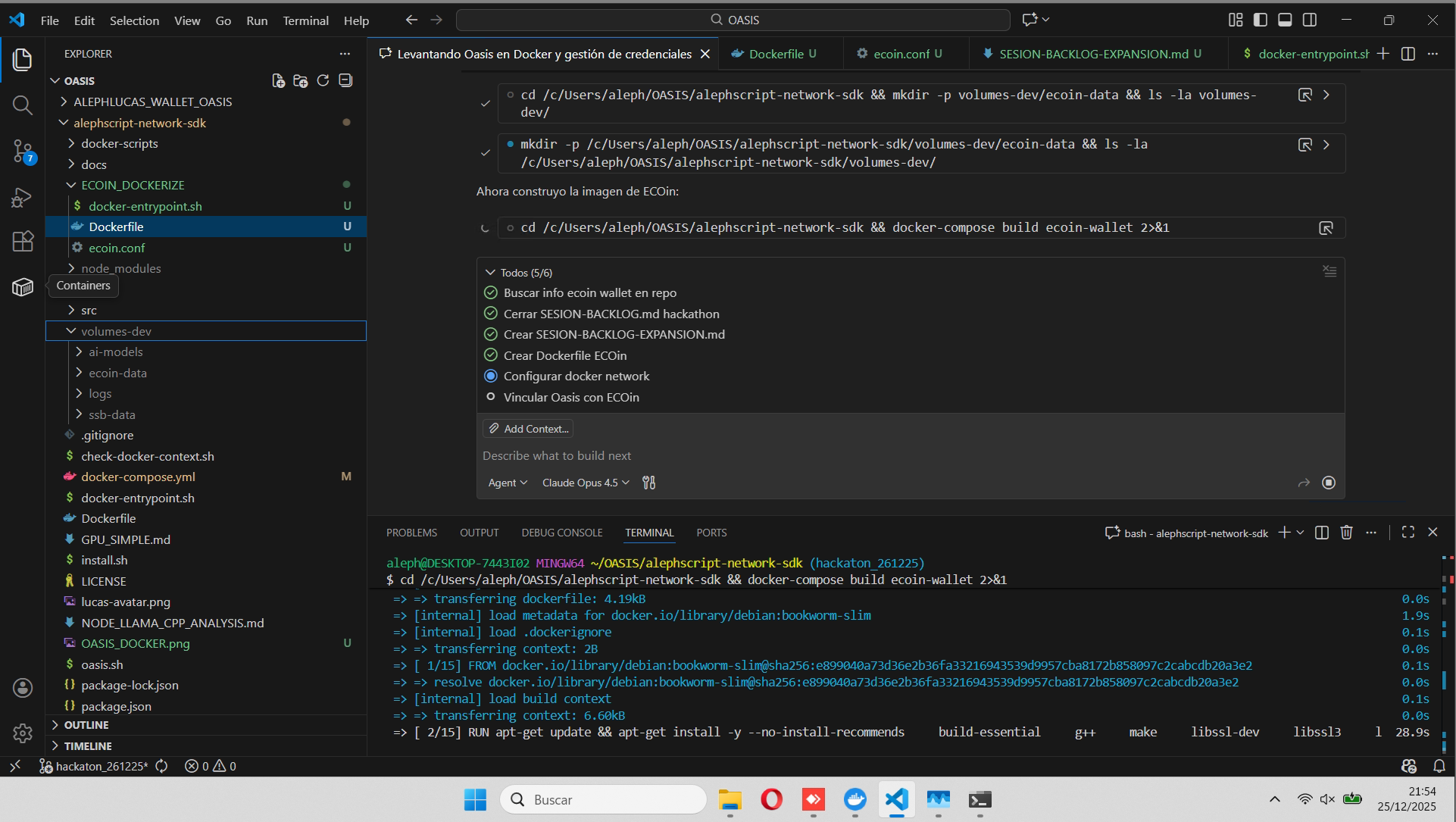Toggle the bottom panel layout

coord(1285,20)
